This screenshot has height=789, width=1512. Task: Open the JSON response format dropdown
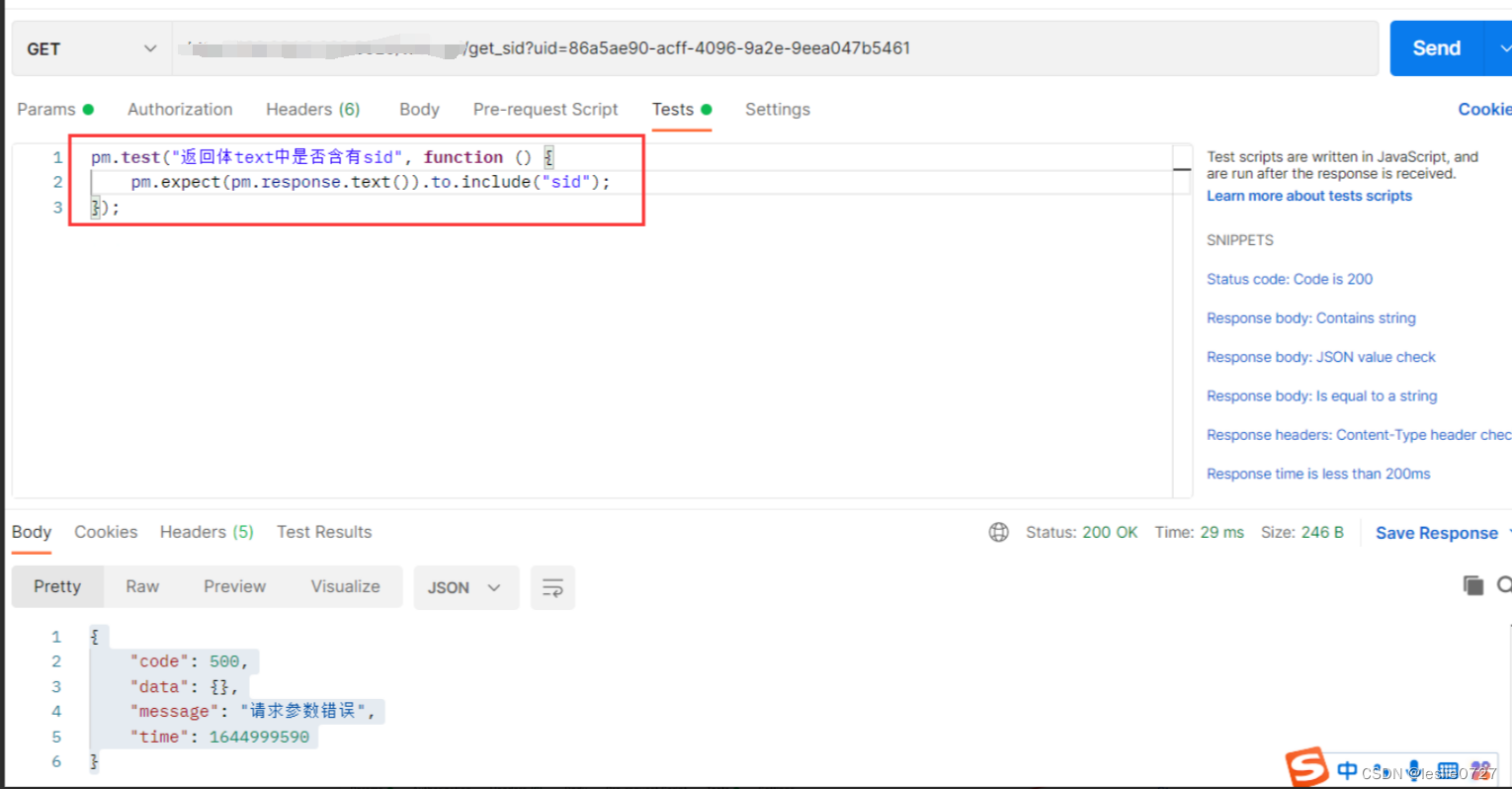[x=465, y=586]
